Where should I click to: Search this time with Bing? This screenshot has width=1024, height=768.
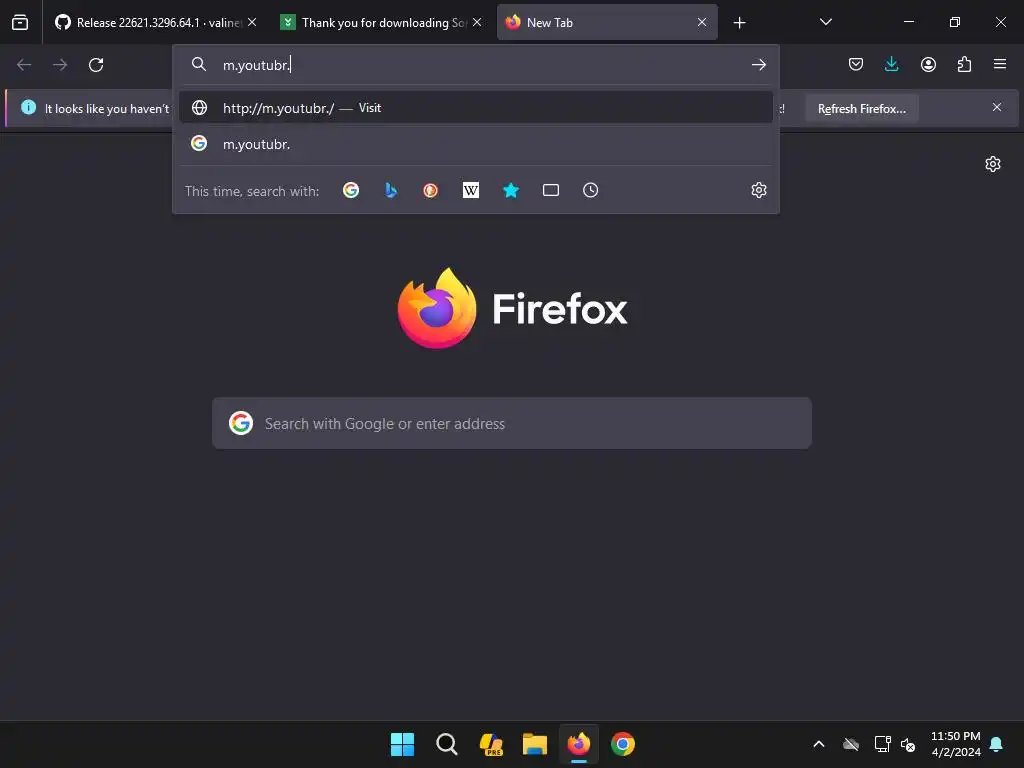[391, 190]
